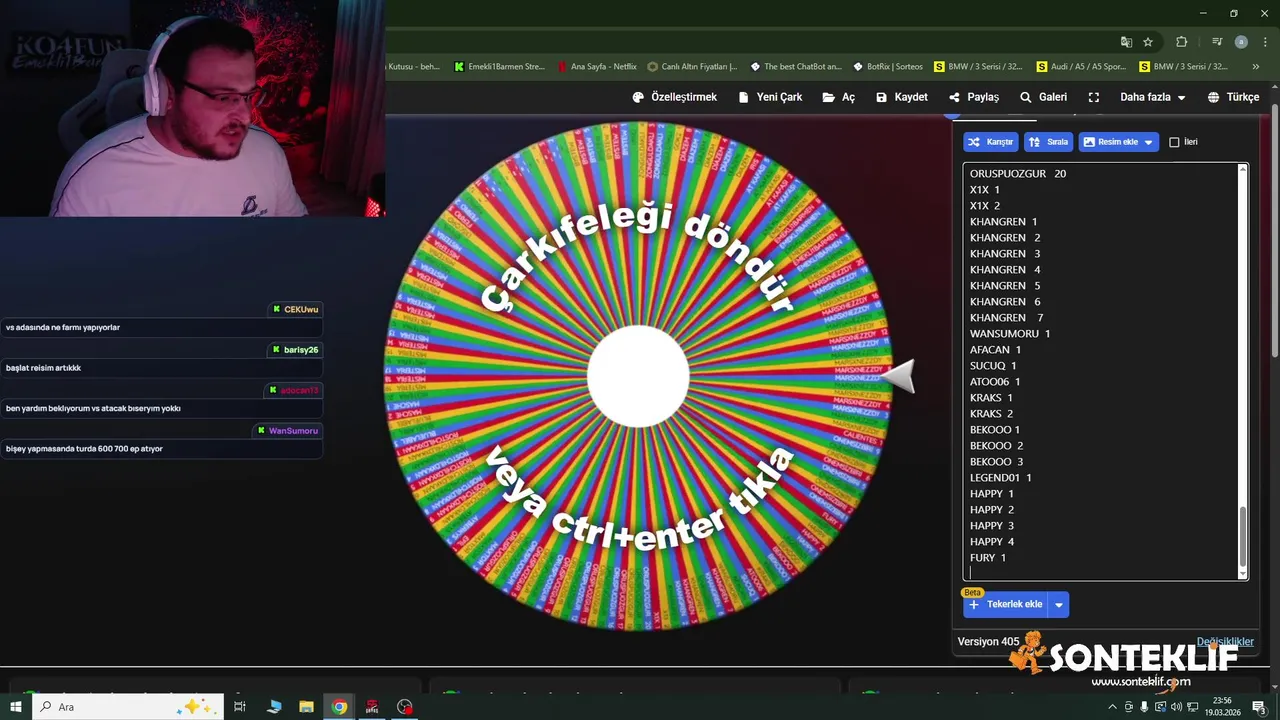Viewport: 1280px width, 720px height.
Task: Shuffle entries with Karıştır button
Action: (991, 142)
